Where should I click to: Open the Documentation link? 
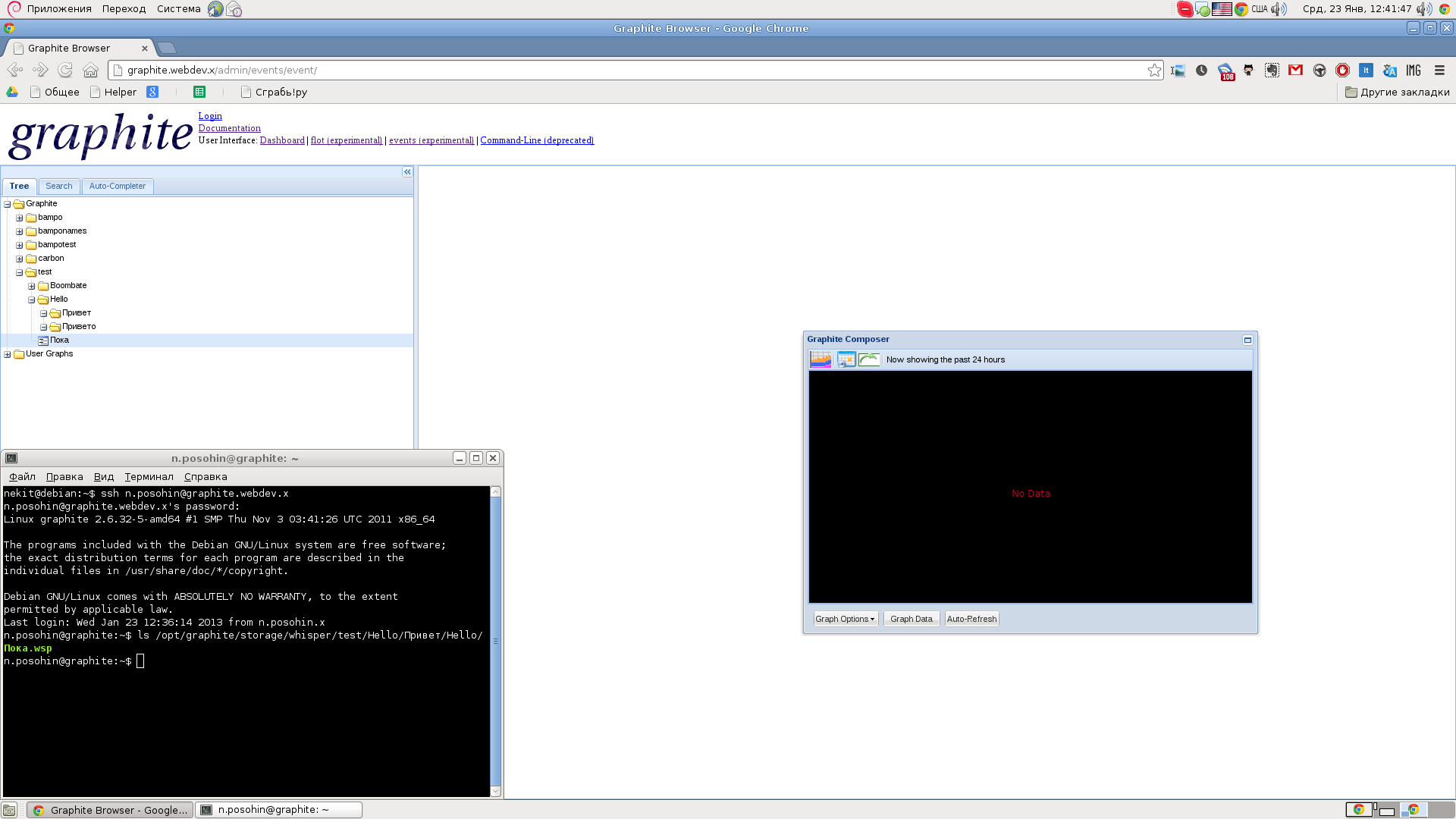[x=230, y=128]
